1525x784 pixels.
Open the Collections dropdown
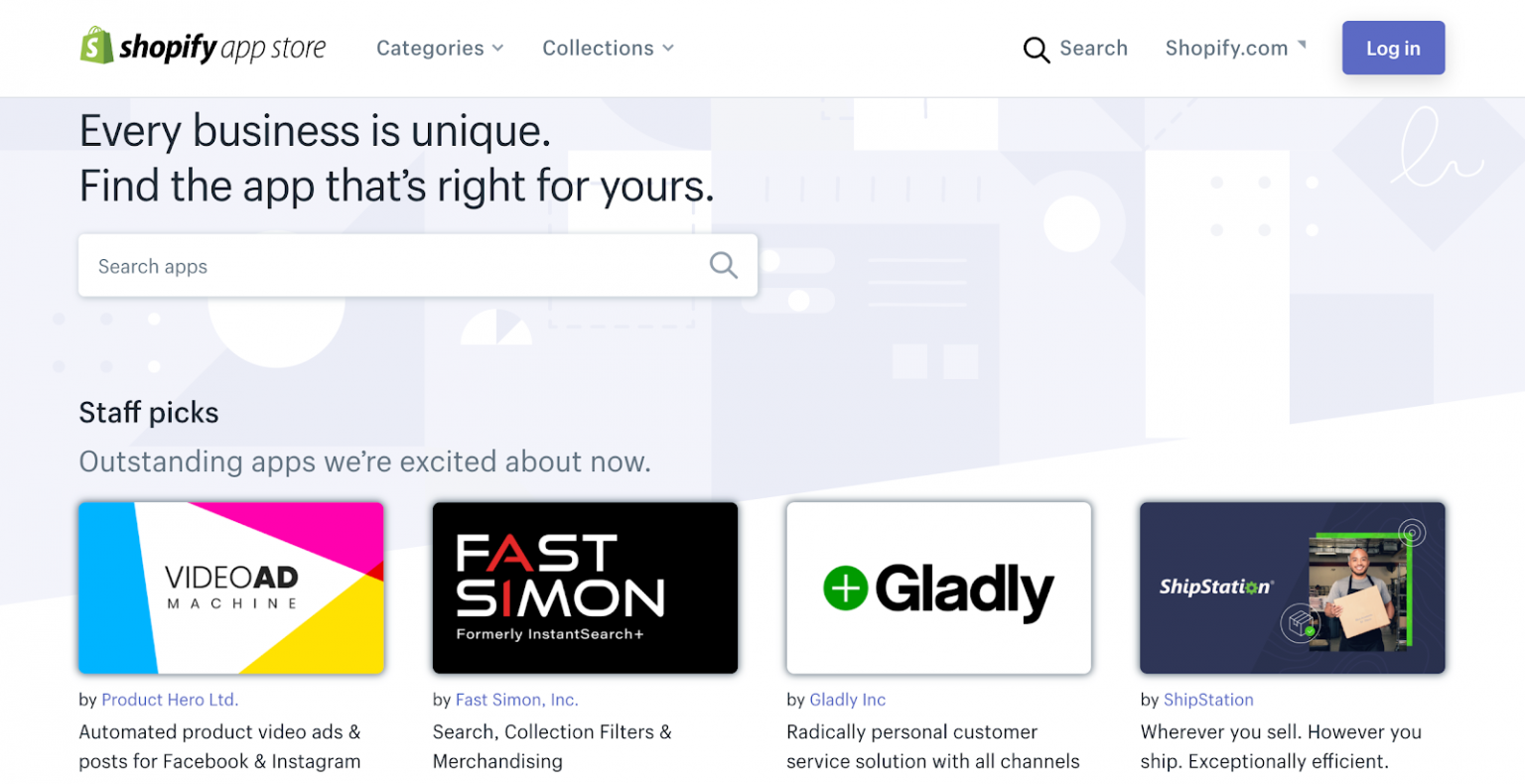tap(608, 48)
